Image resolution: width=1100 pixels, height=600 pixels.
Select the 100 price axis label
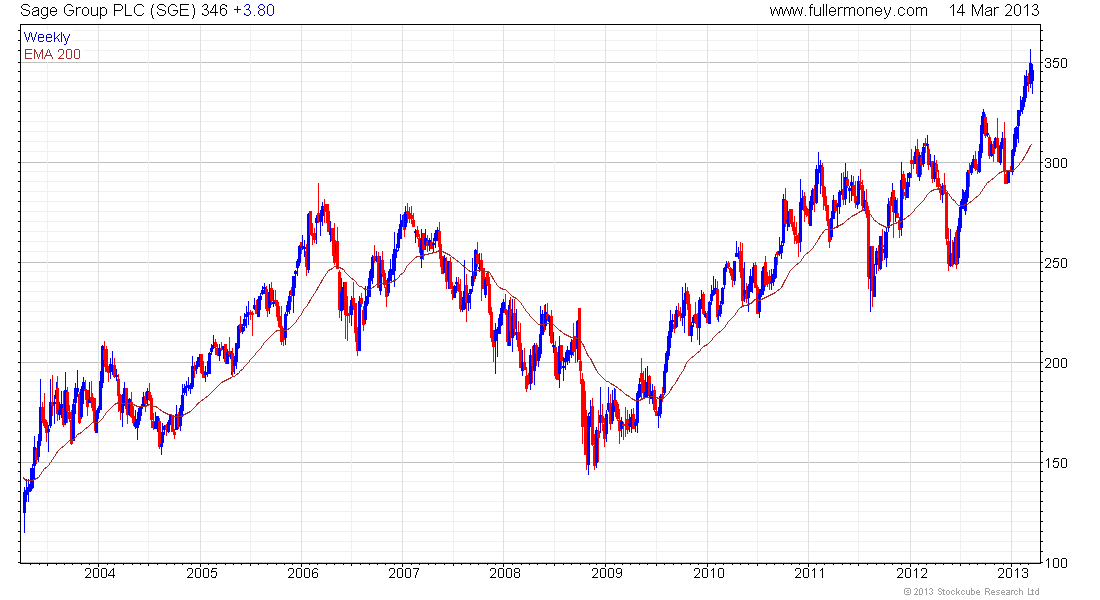pos(1056,563)
